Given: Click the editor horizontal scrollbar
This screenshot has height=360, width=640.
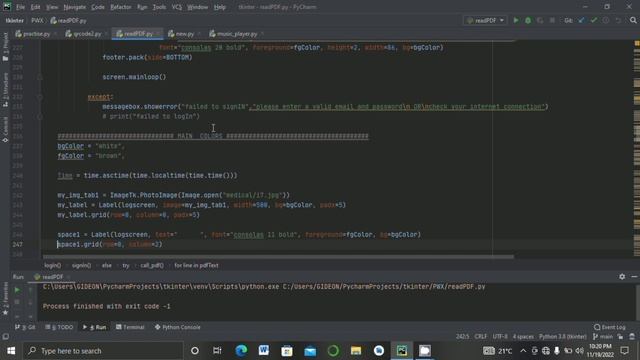Looking at the screenshot, I should [278, 257].
